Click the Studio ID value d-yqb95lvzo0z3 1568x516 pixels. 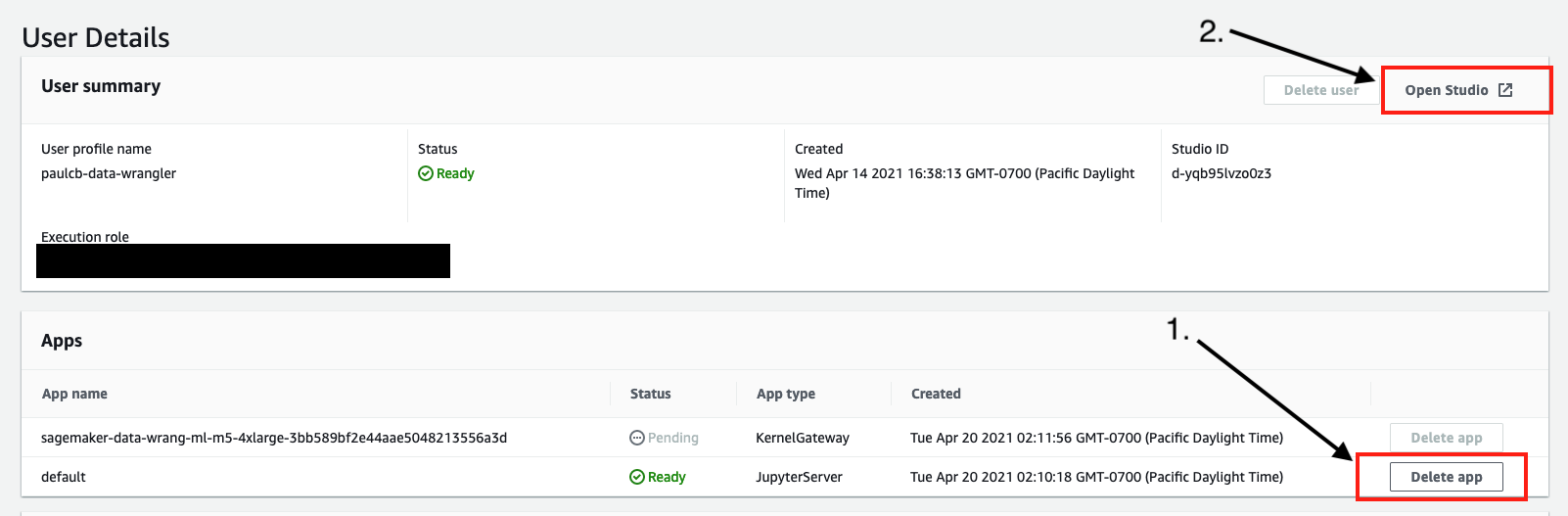pos(1221,173)
